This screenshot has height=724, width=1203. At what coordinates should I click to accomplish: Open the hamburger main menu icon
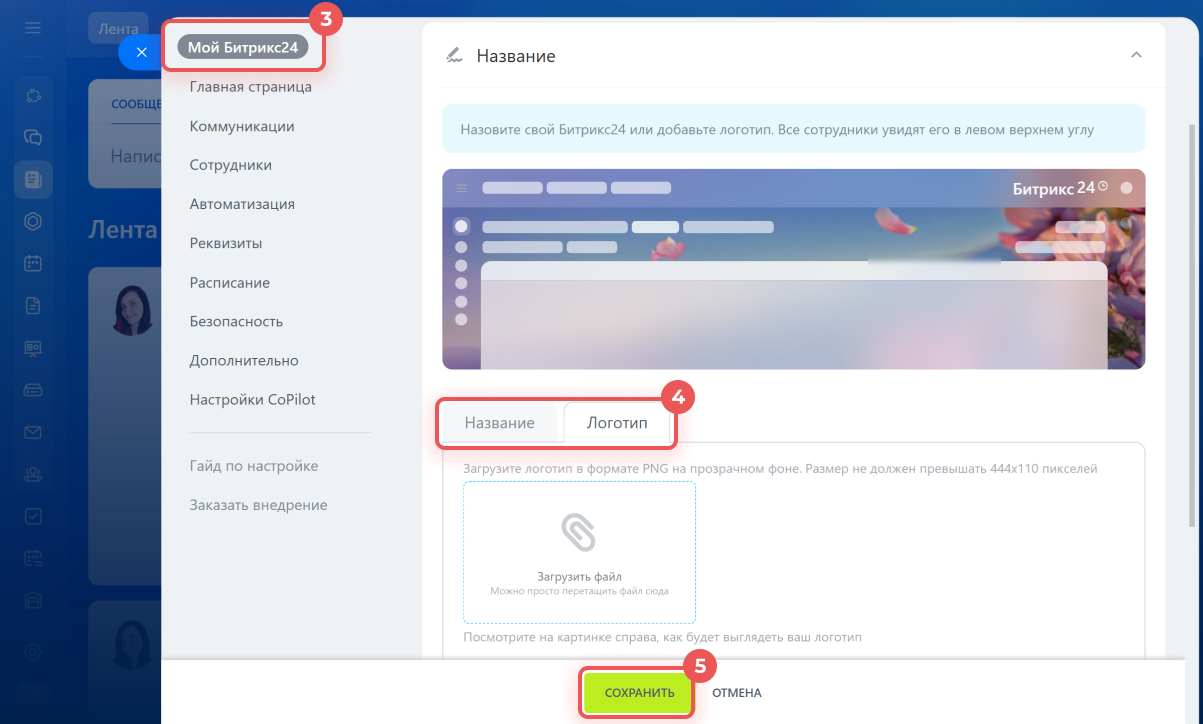[33, 28]
